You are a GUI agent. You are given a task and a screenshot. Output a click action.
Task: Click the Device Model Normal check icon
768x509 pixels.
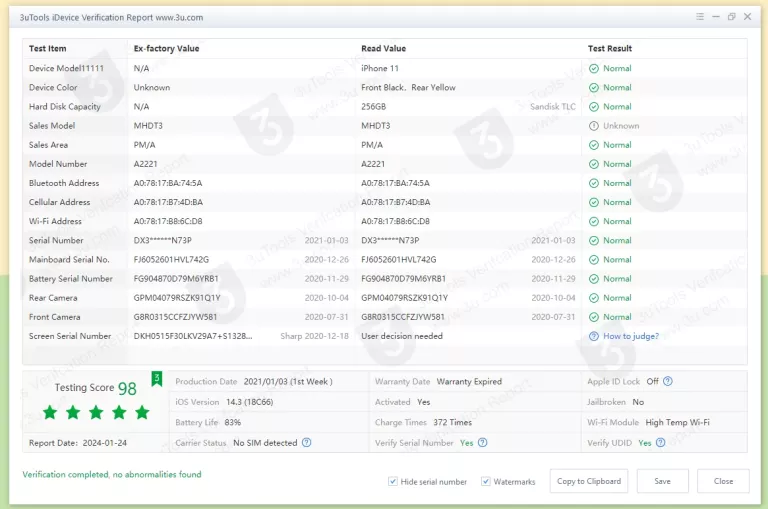[x=594, y=69]
